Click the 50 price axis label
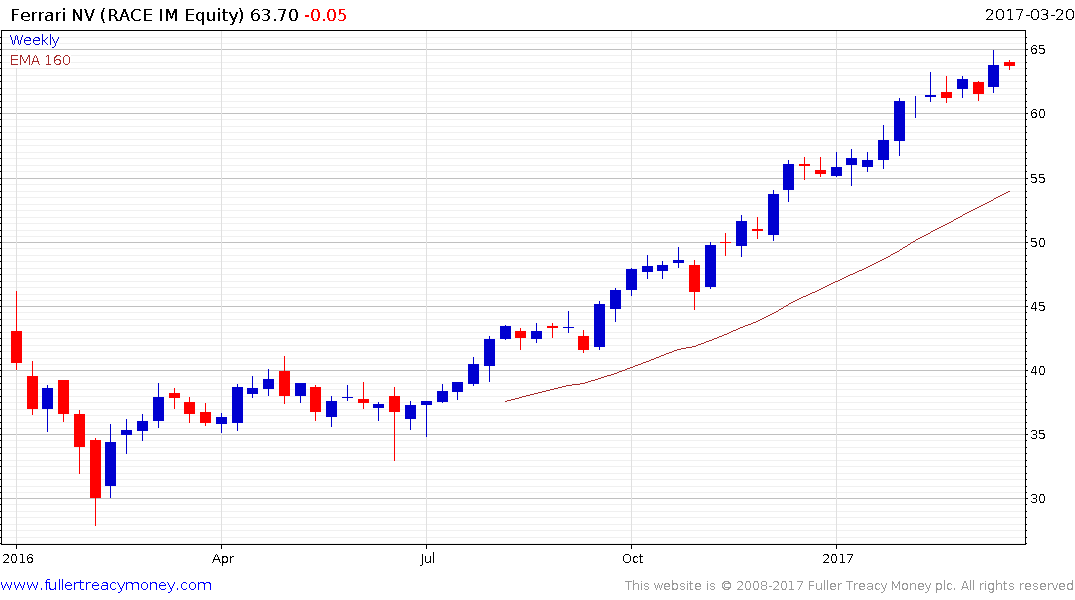 (x=1037, y=243)
